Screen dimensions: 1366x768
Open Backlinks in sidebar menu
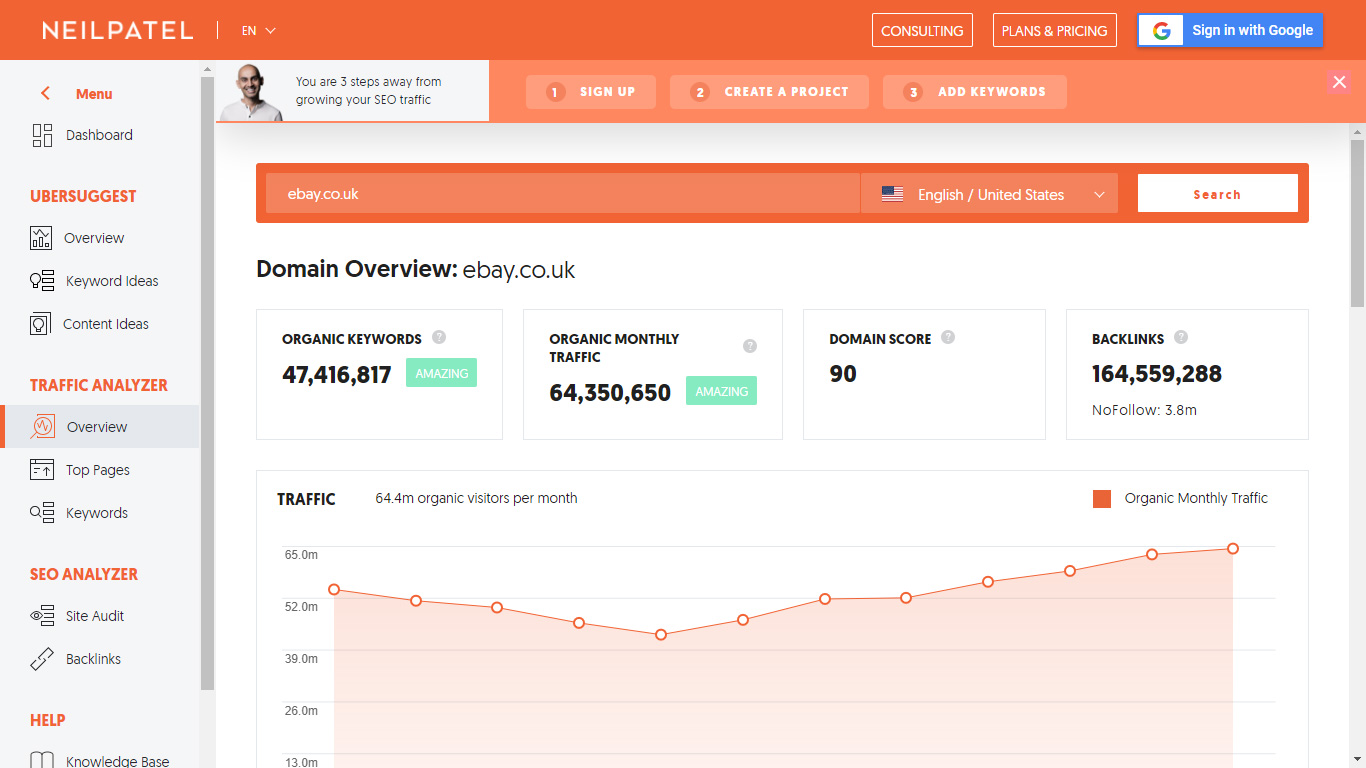click(x=93, y=659)
